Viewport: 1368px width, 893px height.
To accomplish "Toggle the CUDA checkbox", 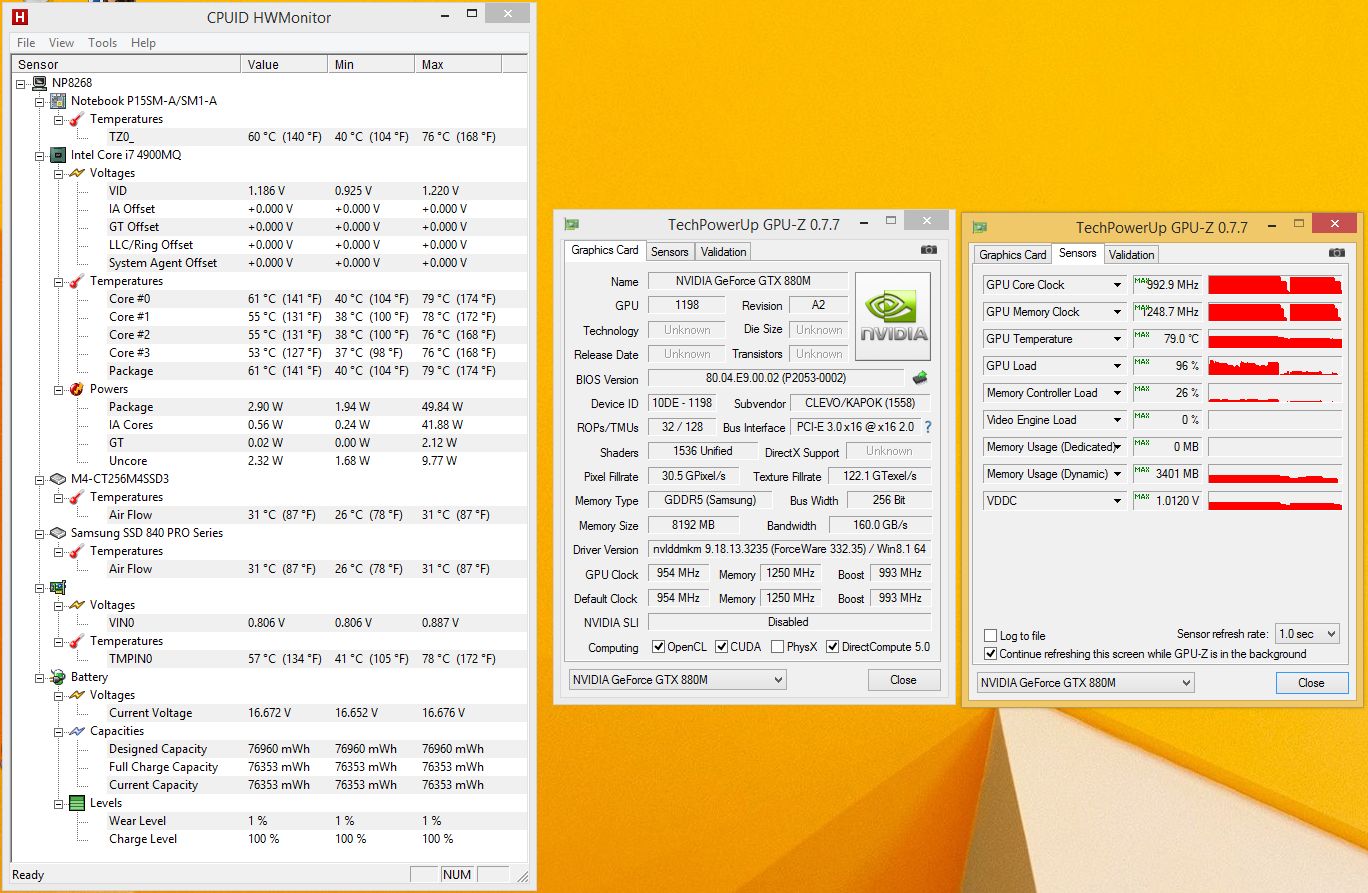I will point(720,647).
